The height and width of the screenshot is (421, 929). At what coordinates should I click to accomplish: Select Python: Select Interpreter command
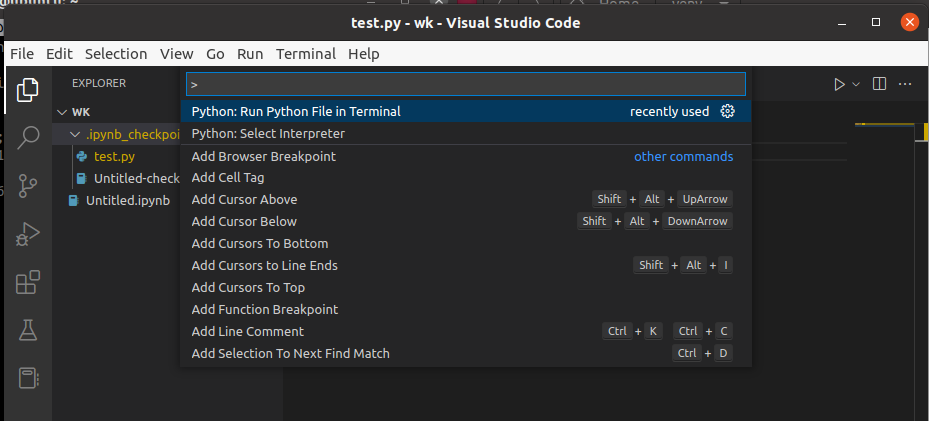[268, 134]
